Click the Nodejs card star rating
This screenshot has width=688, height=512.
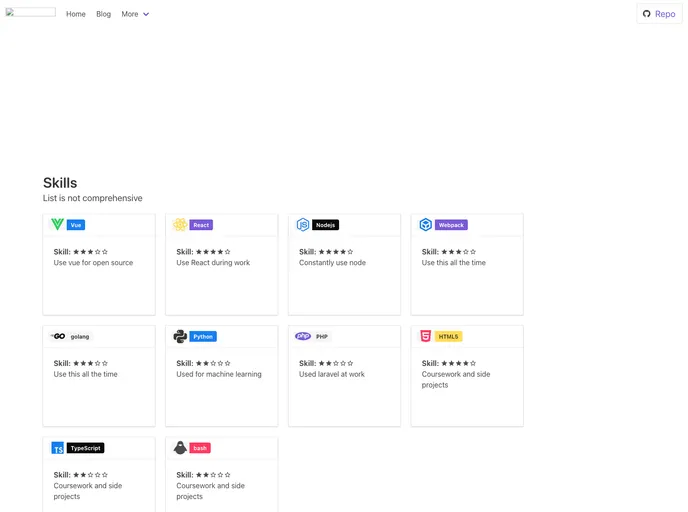click(336, 252)
